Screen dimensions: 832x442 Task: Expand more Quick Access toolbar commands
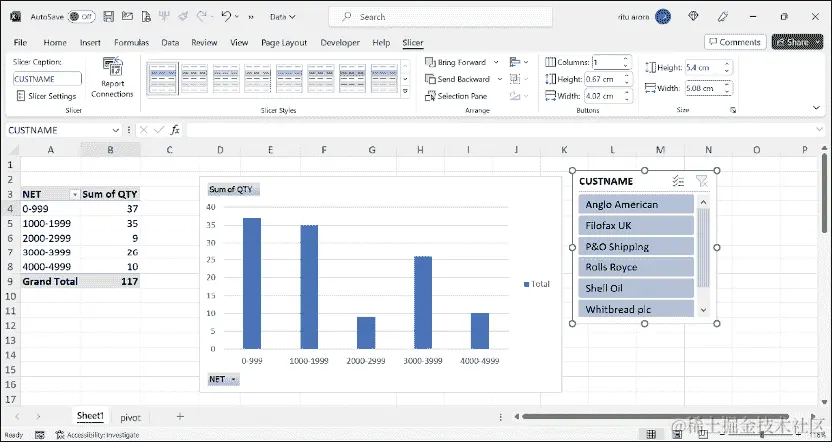point(250,17)
